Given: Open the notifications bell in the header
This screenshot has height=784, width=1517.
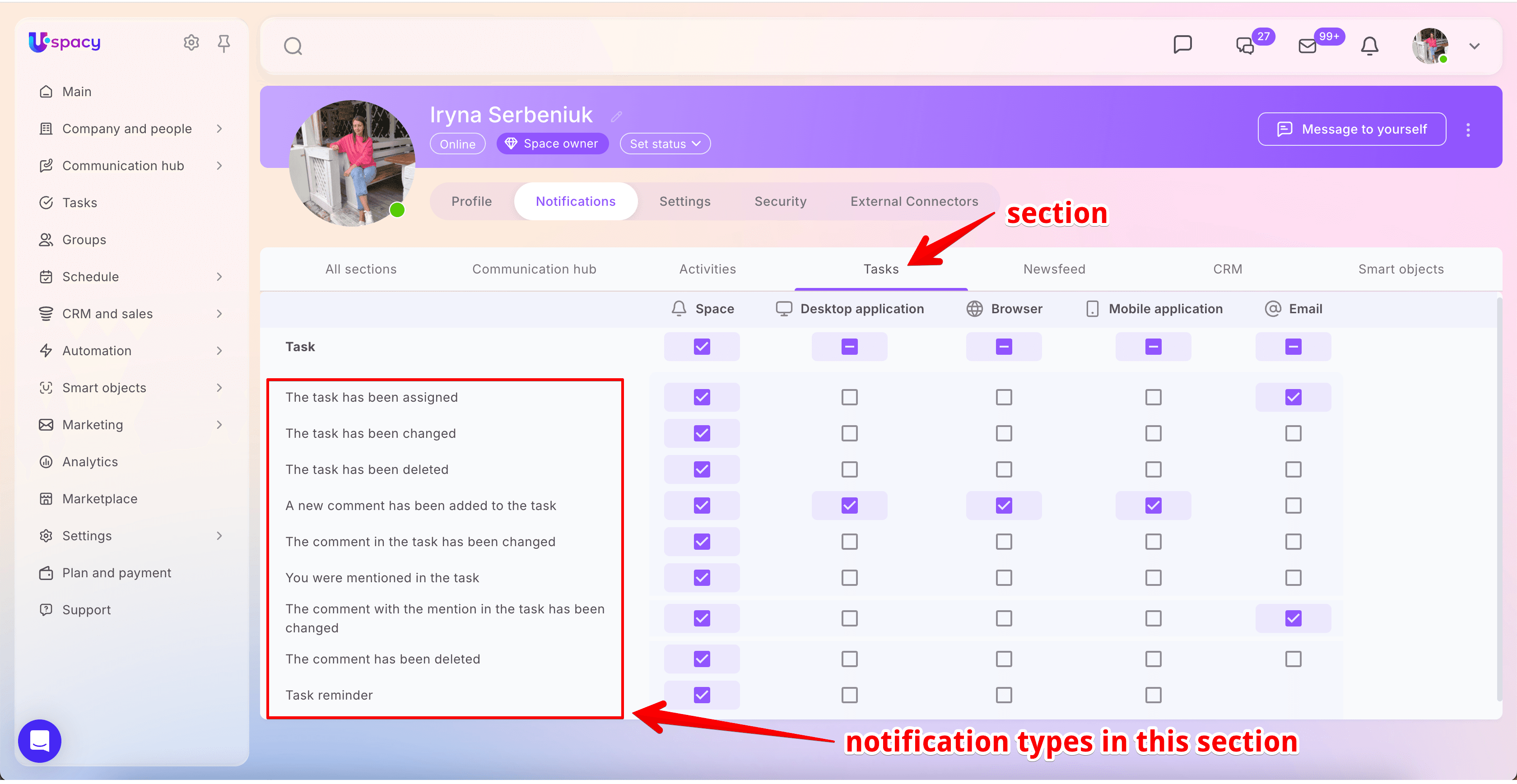Looking at the screenshot, I should point(1369,46).
